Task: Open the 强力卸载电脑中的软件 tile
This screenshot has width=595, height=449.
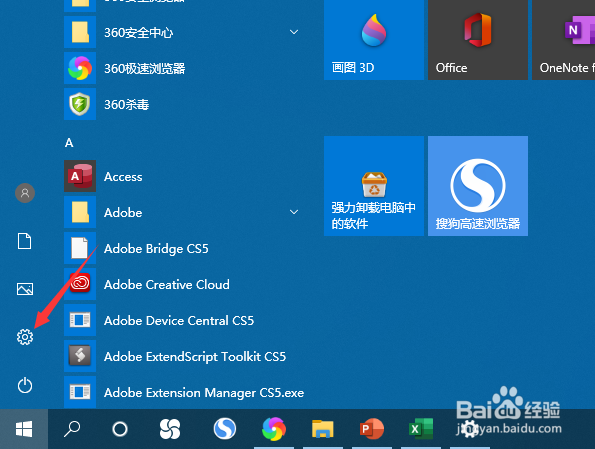Action: 374,186
